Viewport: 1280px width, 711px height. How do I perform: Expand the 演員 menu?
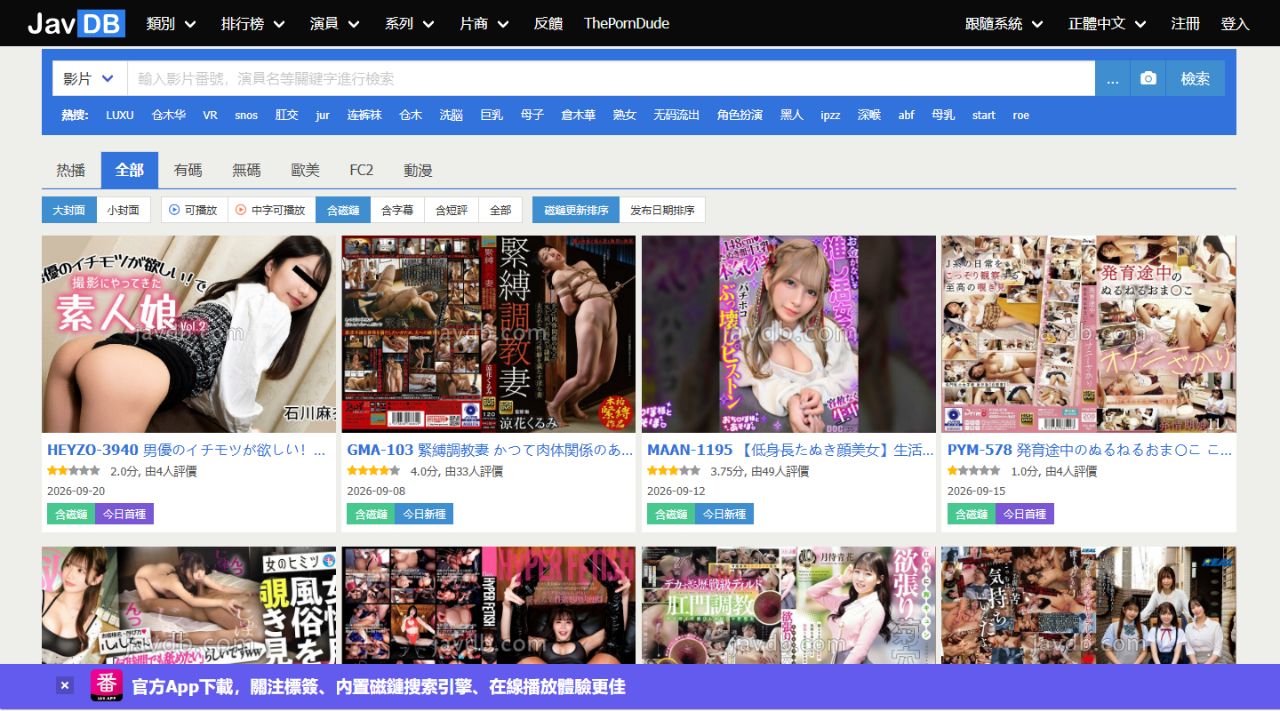(x=335, y=23)
